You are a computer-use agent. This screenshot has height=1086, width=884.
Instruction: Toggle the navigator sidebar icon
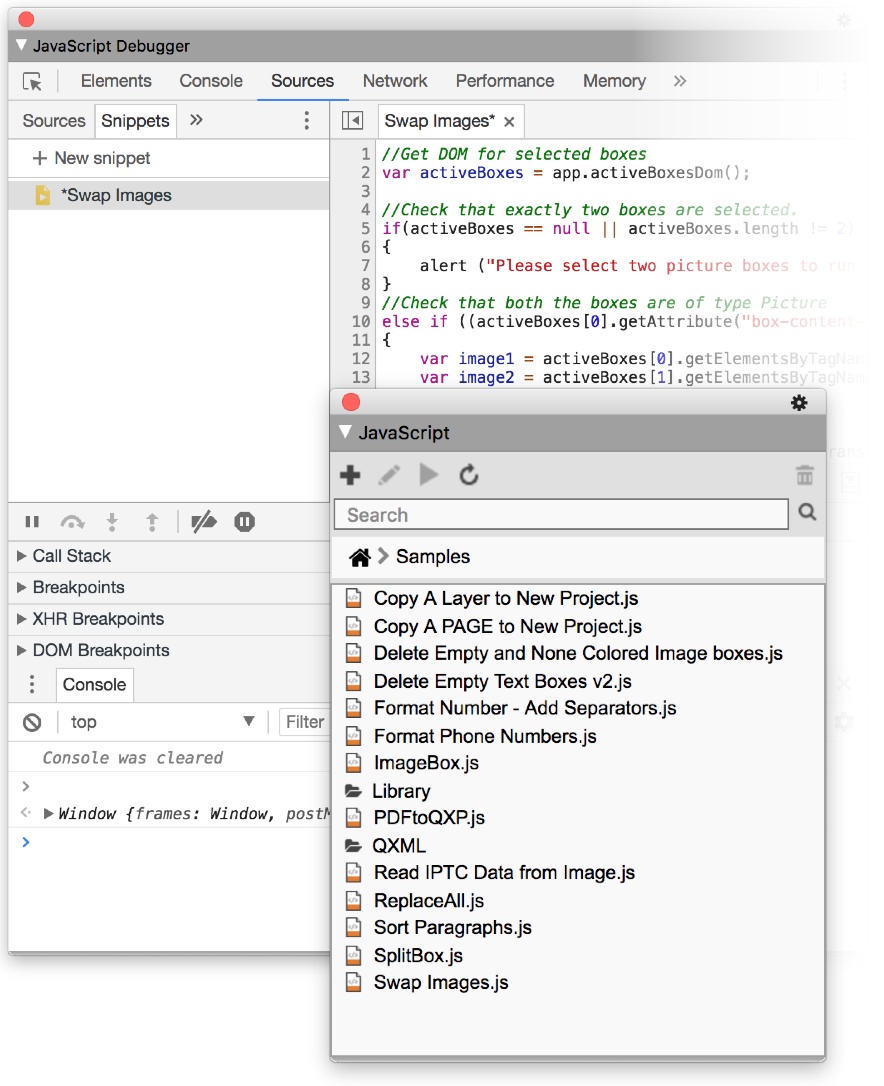point(352,121)
